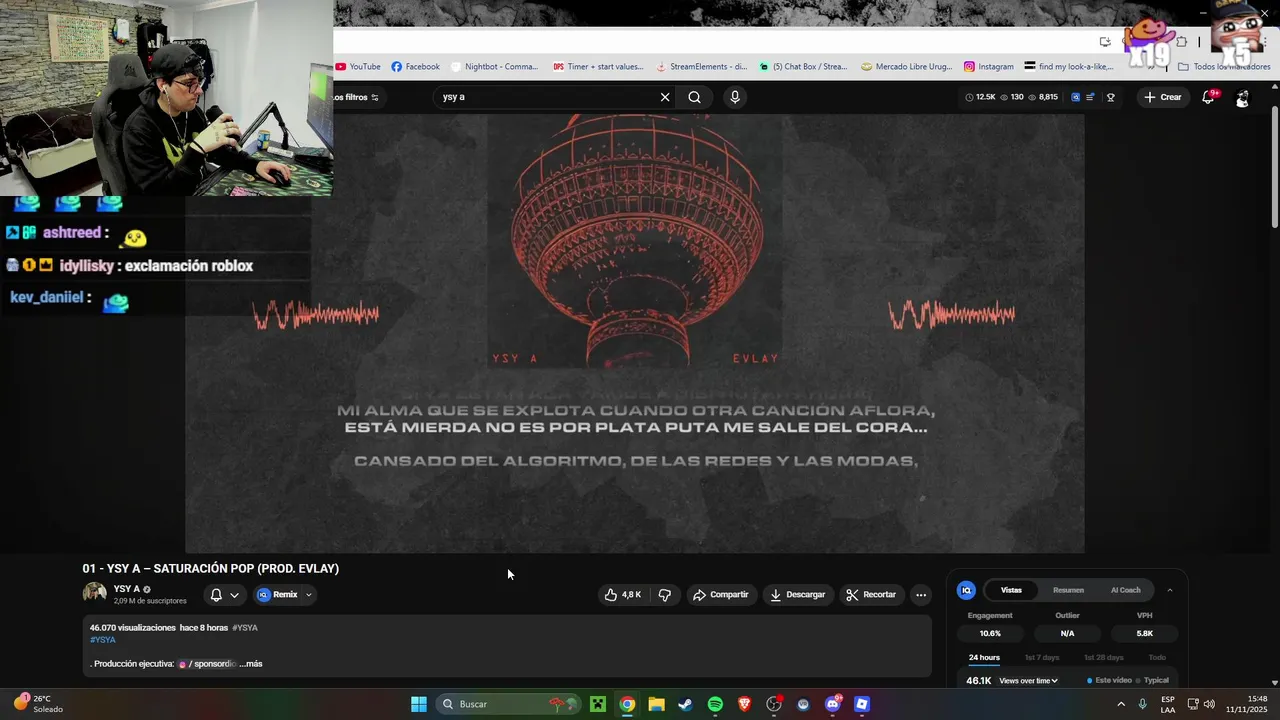1280x720 pixels.
Task: Dislike the video with thumbs down
Action: 665,595
